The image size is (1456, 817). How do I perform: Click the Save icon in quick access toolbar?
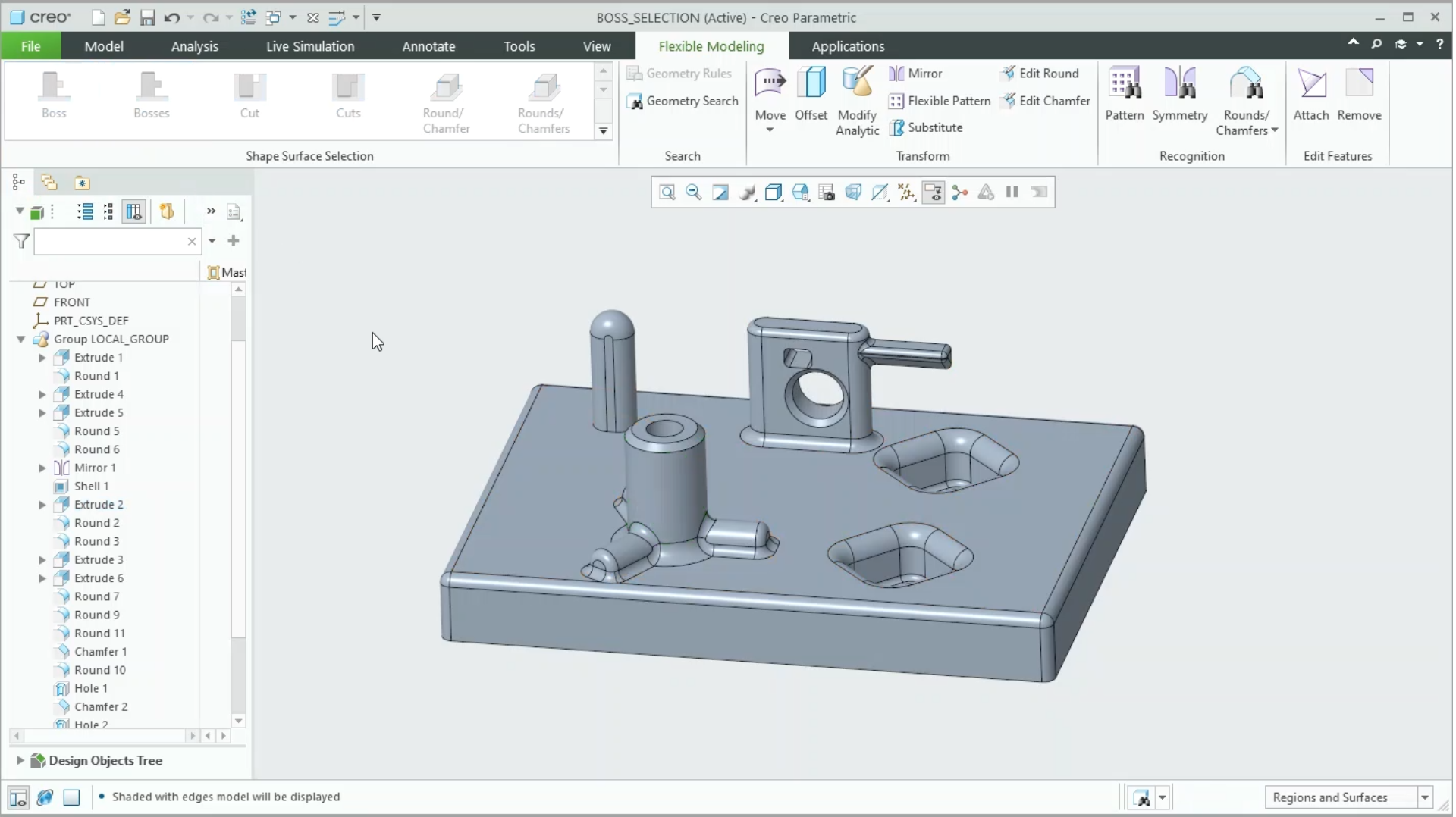(147, 17)
